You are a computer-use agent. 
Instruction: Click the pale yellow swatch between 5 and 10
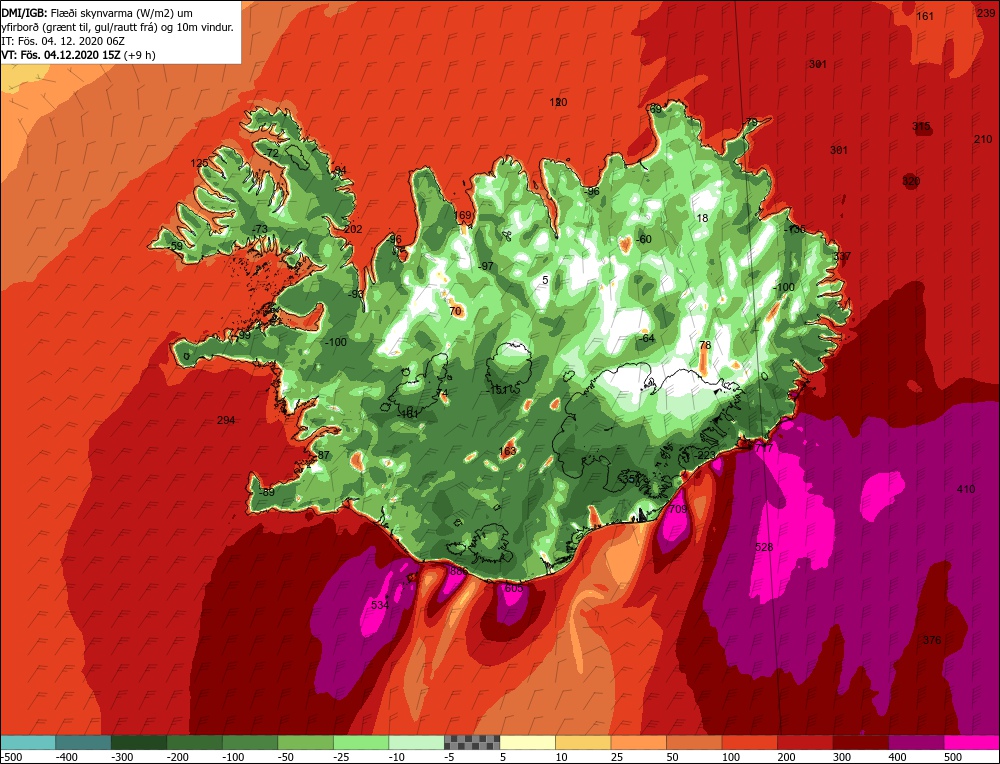(x=527, y=742)
